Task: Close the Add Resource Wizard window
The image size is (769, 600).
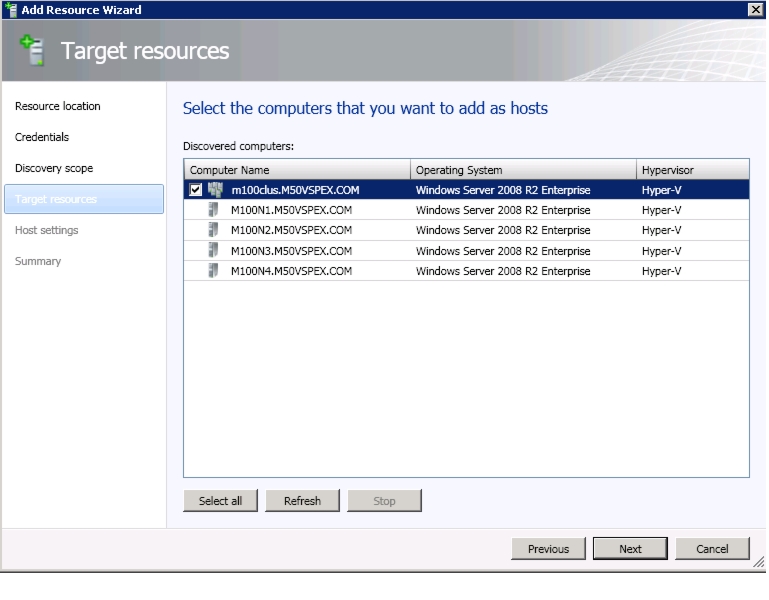Action: click(x=755, y=9)
